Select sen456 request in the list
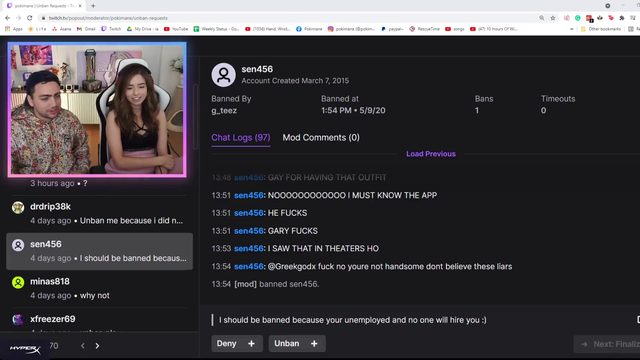Screen dimensions: 640x360 (x=100, y=251)
